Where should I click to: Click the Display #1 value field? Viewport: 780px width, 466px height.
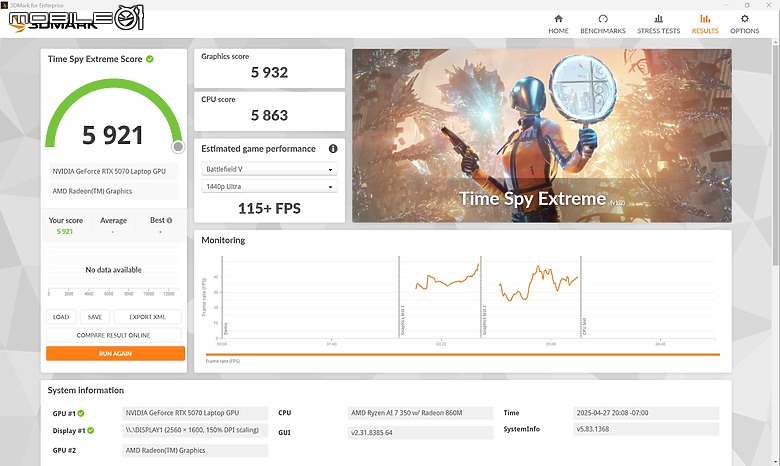pyautogui.click(x=195, y=430)
